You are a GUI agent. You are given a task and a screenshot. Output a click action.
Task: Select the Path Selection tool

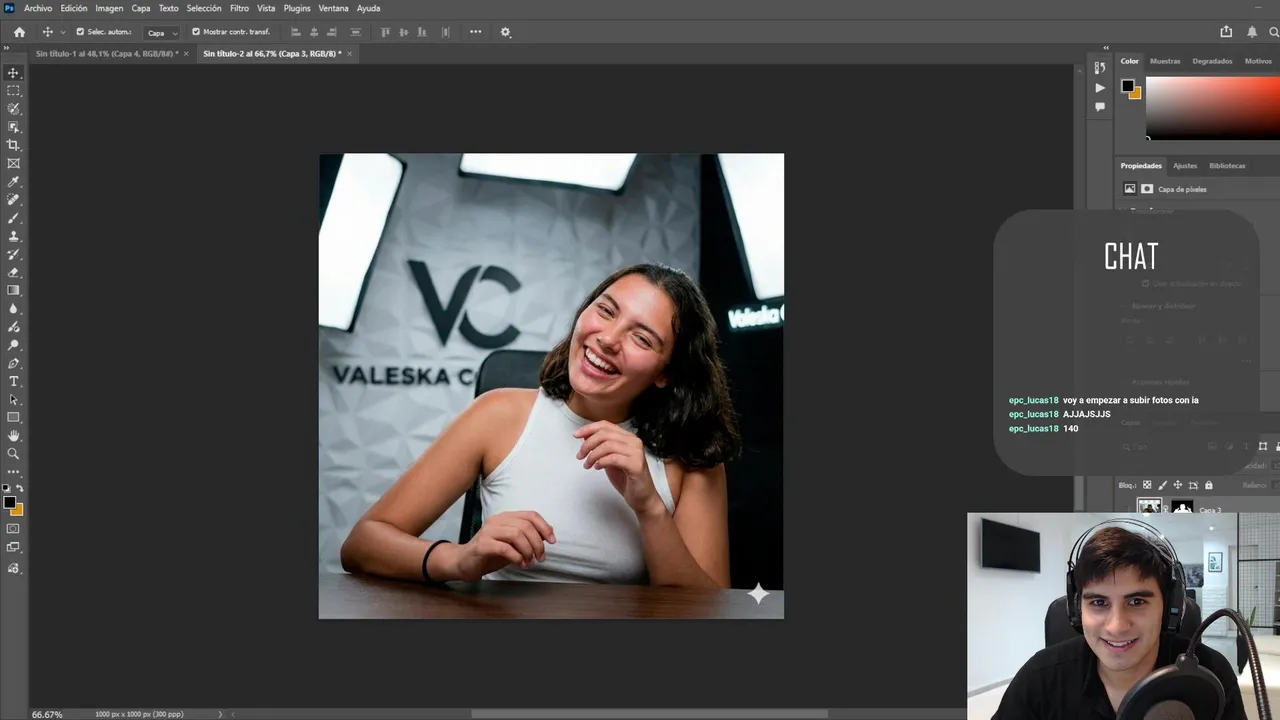coord(13,399)
